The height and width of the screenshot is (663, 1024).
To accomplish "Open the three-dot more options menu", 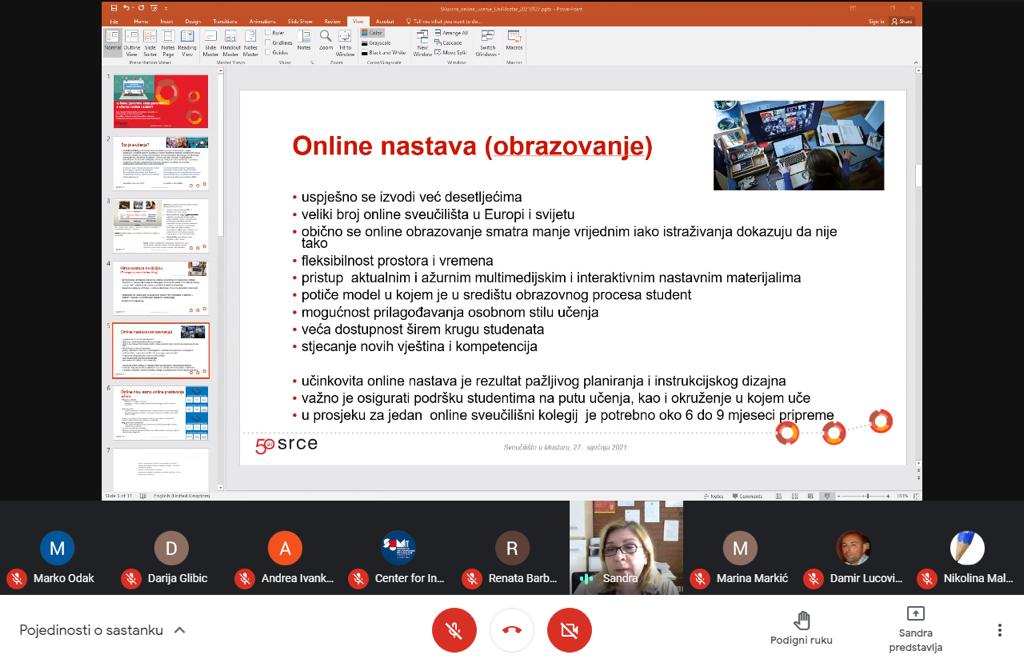I will tap(998, 630).
